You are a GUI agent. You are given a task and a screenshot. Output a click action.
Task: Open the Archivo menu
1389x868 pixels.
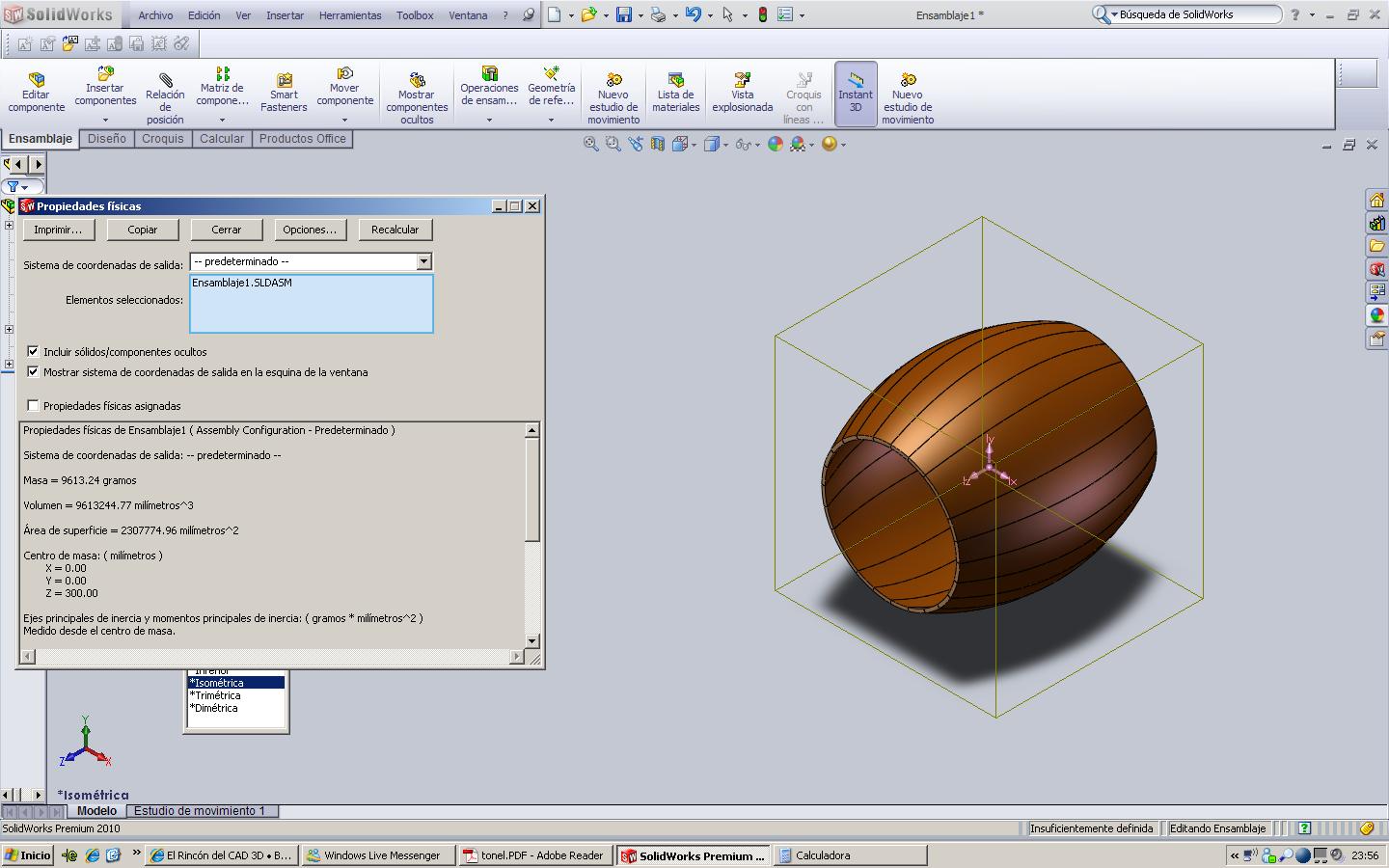coord(155,15)
